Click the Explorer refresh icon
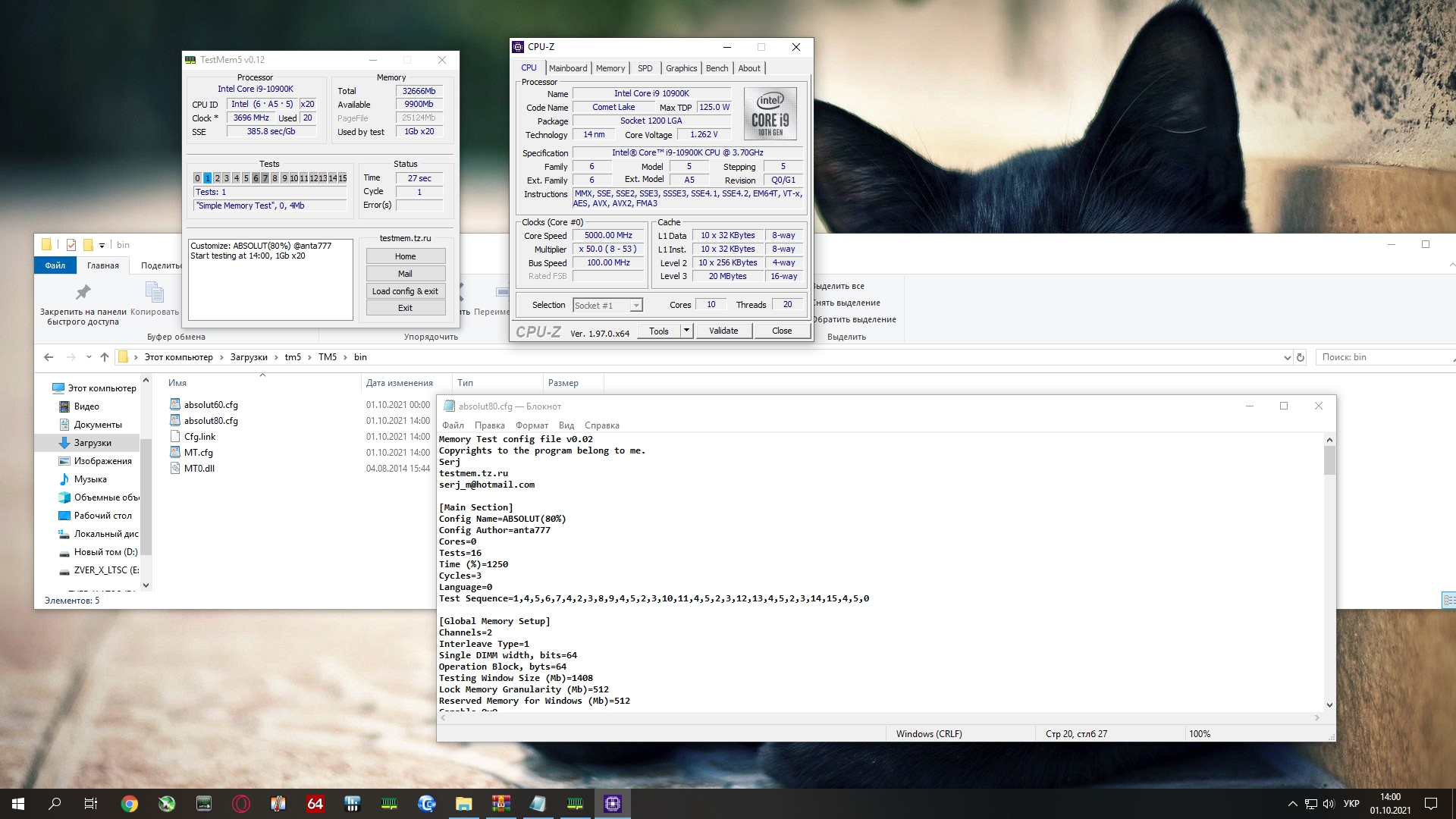Image resolution: width=1456 pixels, height=819 pixels. [x=1301, y=357]
